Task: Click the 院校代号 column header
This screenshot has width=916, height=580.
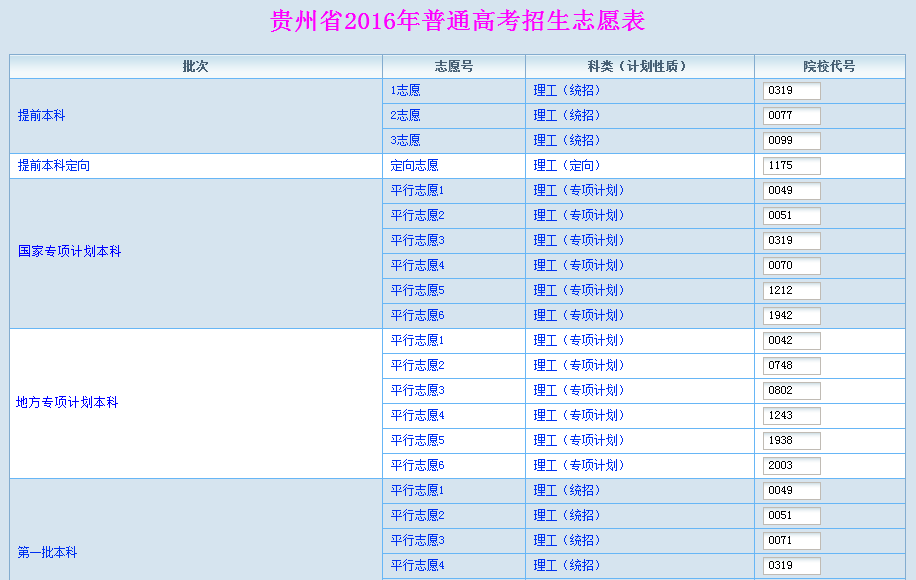Action: click(x=829, y=67)
